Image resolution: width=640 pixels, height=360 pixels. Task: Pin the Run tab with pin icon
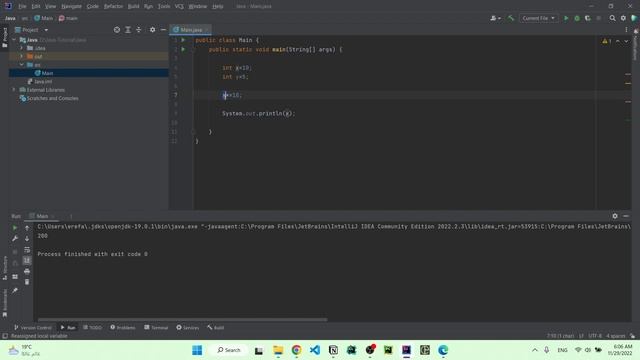[x=15, y=291]
